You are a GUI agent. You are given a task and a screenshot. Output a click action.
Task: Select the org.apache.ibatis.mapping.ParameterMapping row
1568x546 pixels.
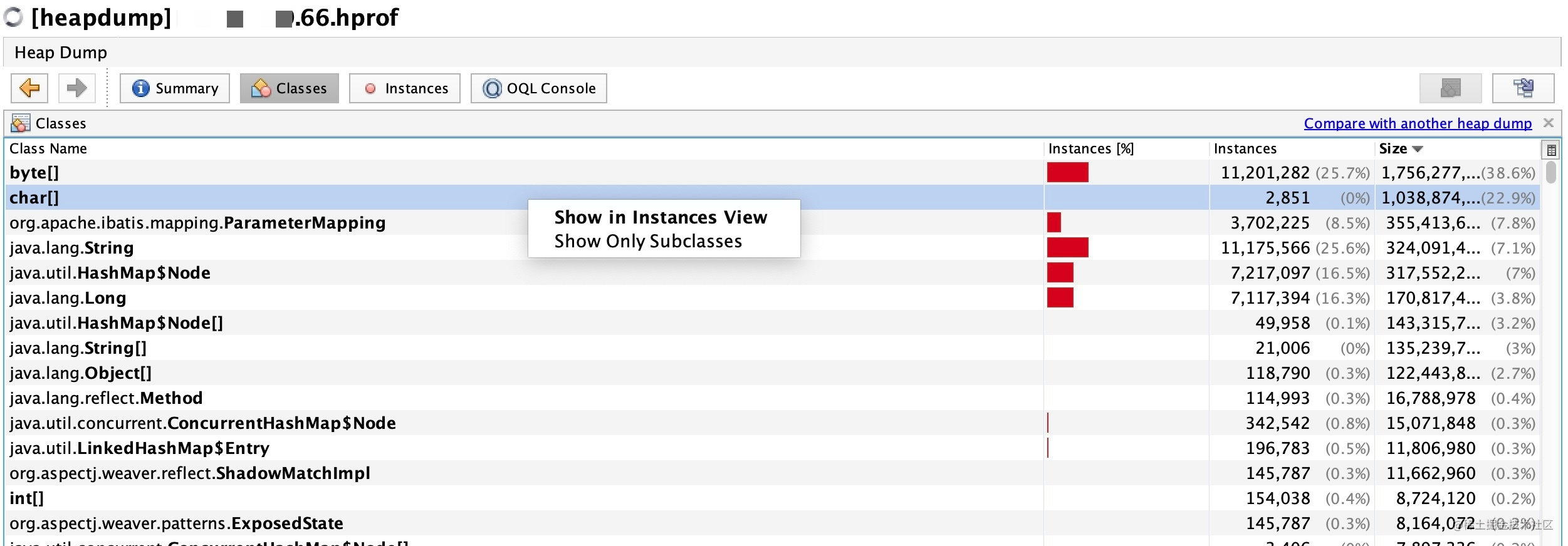click(x=773, y=222)
